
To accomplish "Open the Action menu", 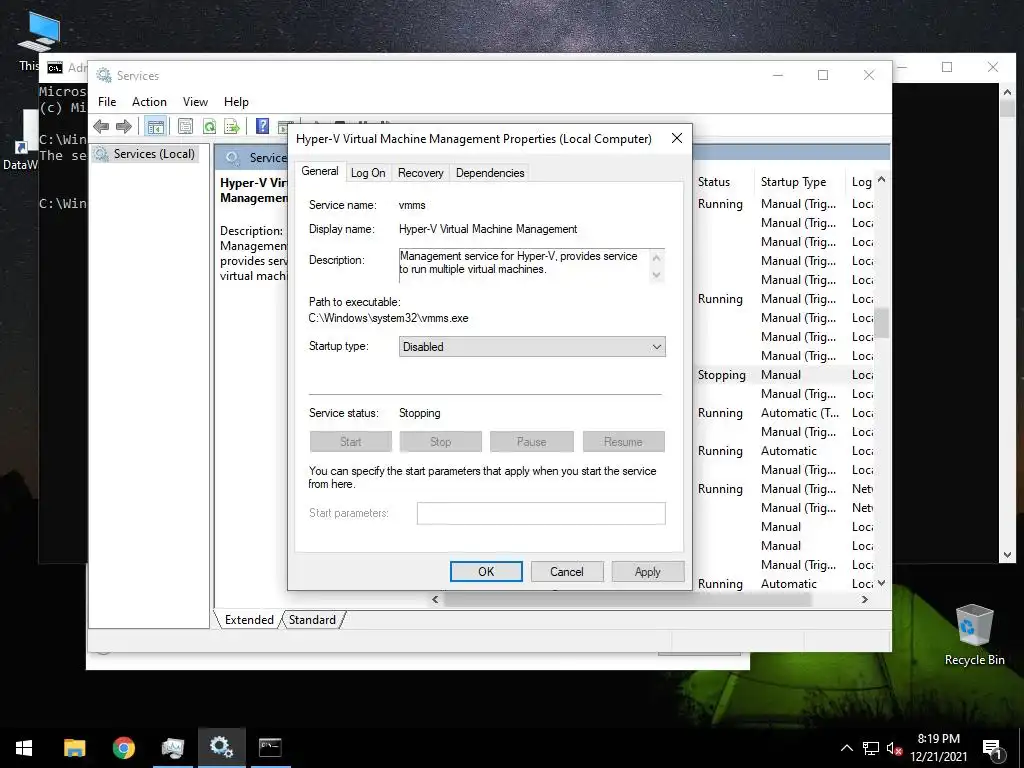I will click(149, 102).
